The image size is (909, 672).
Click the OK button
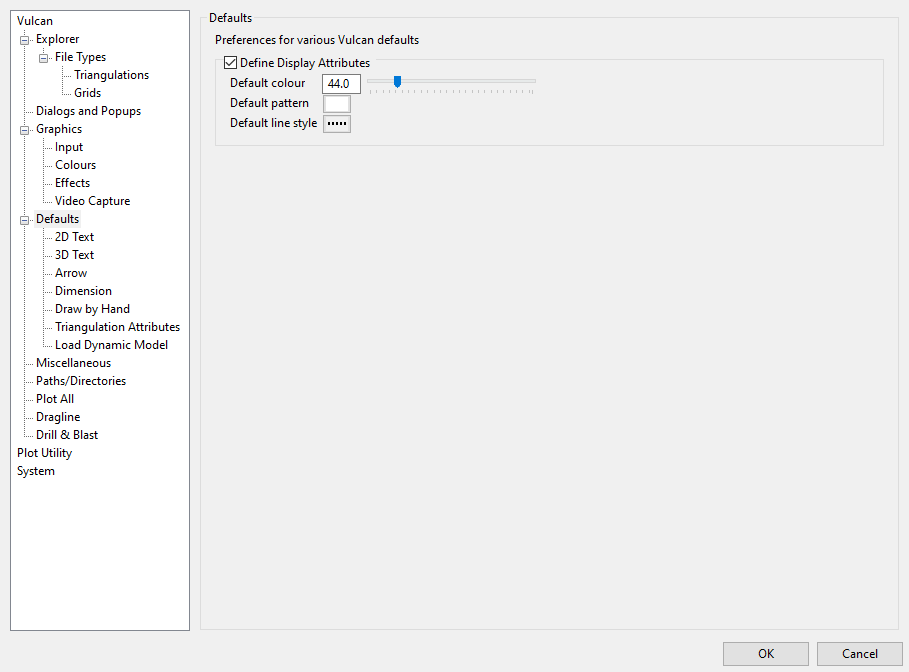pyautogui.click(x=765, y=653)
